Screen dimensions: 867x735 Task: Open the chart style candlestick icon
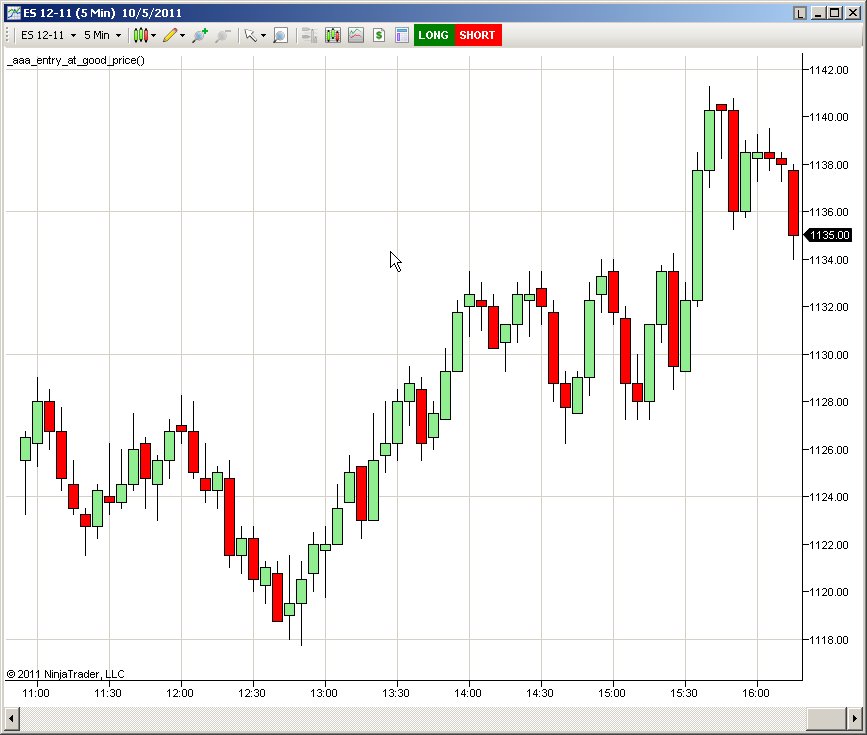click(x=140, y=35)
